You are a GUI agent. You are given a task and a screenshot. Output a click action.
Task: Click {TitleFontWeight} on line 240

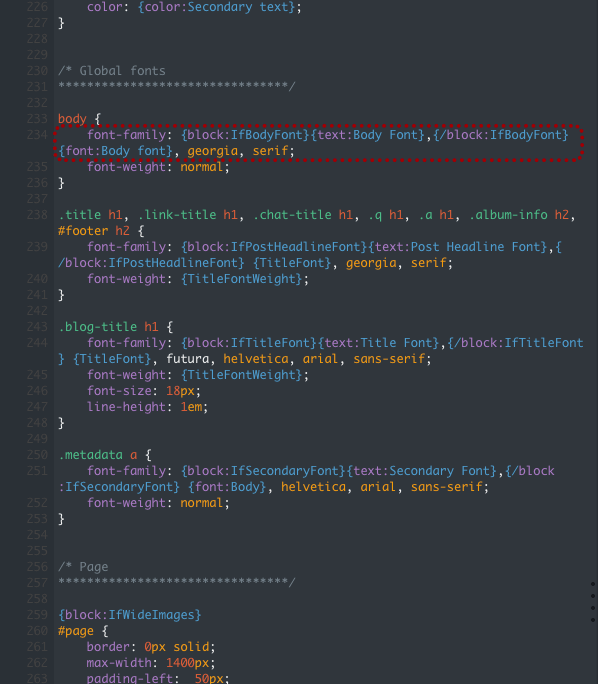(x=241, y=279)
